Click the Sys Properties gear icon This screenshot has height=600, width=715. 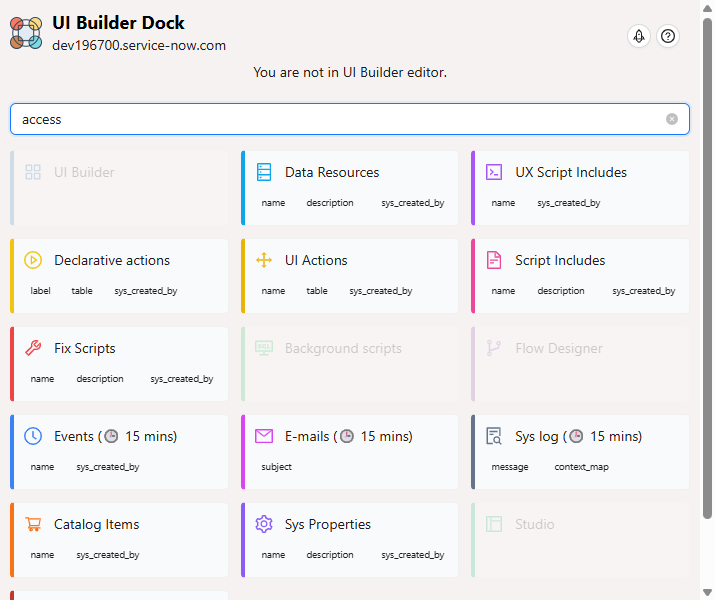(x=264, y=524)
